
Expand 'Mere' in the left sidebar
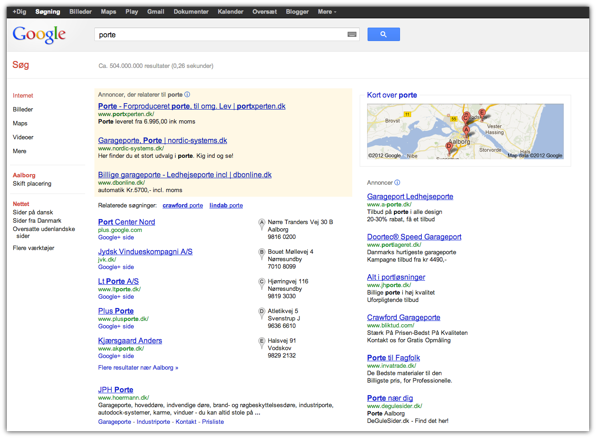point(19,151)
